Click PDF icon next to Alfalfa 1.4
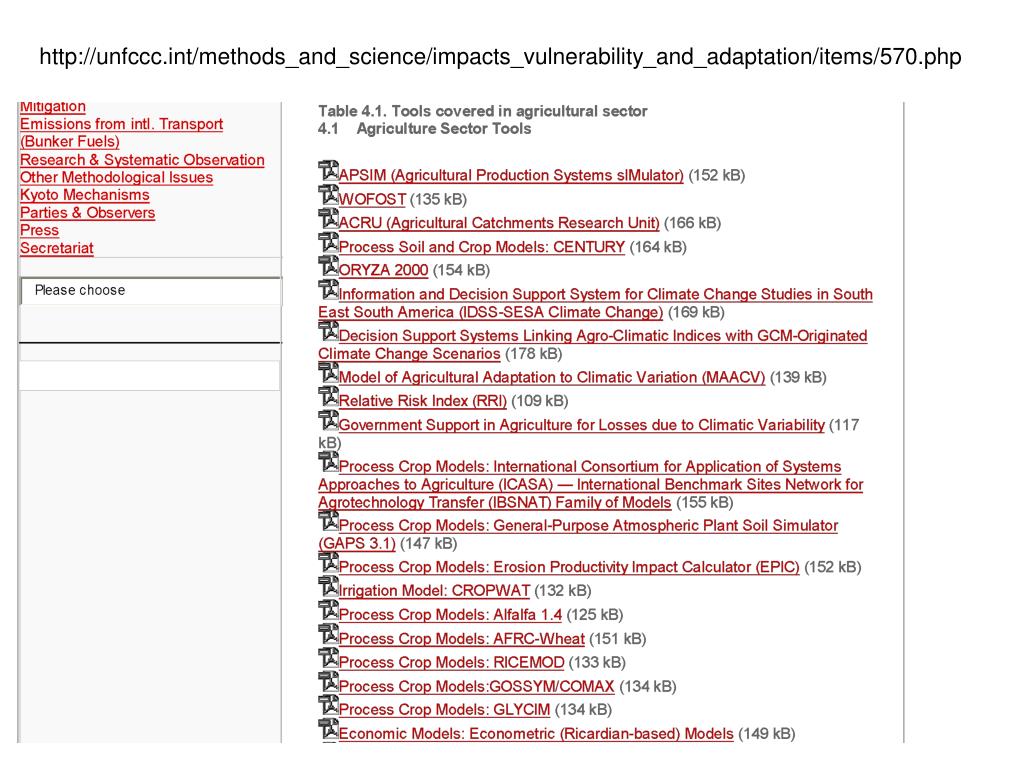This screenshot has height=768, width=1024. tap(328, 611)
